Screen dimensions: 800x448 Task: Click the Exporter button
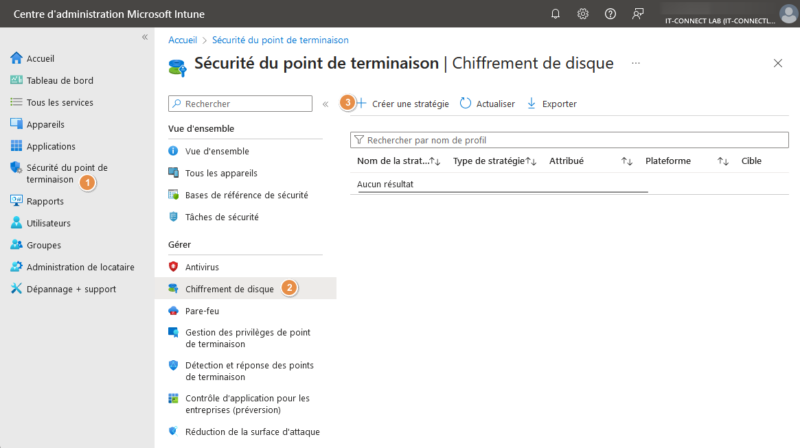point(552,104)
